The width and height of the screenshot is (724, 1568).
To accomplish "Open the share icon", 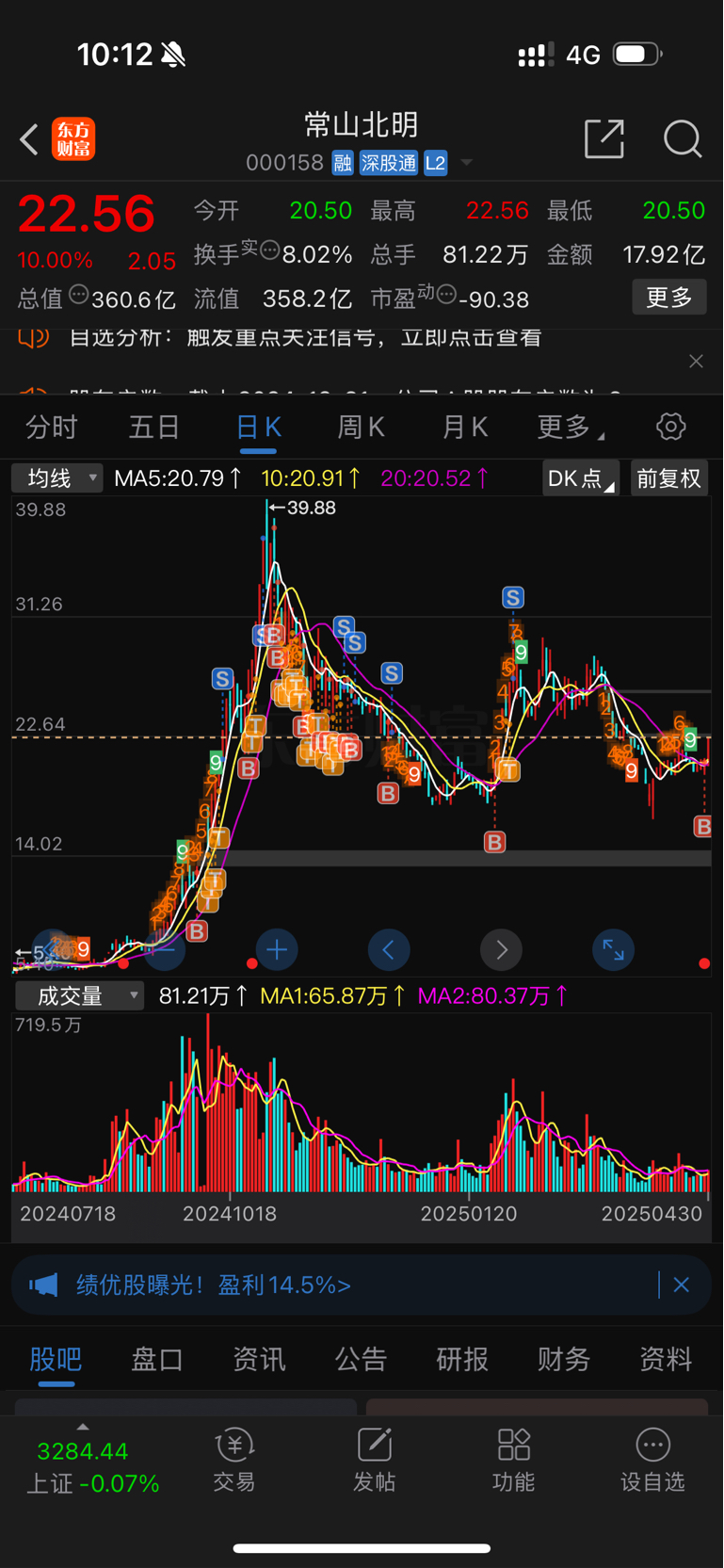I will pos(604,138).
